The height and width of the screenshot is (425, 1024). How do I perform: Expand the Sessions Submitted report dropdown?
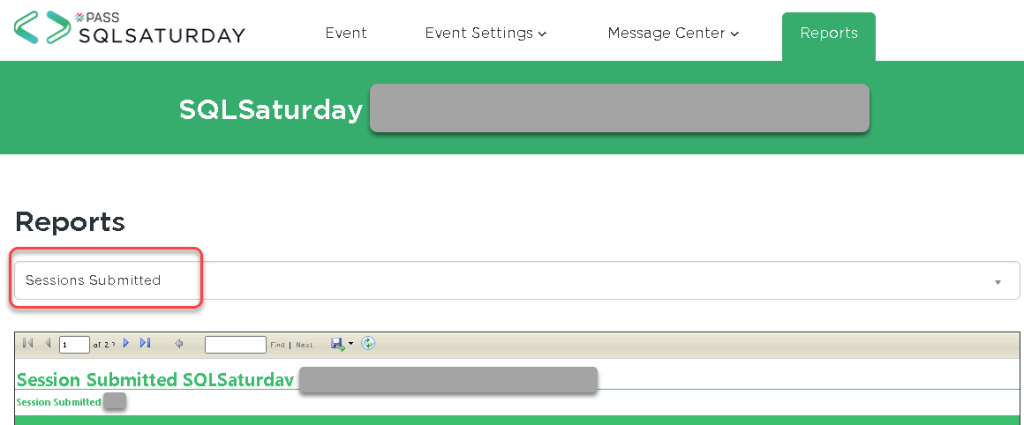997,281
